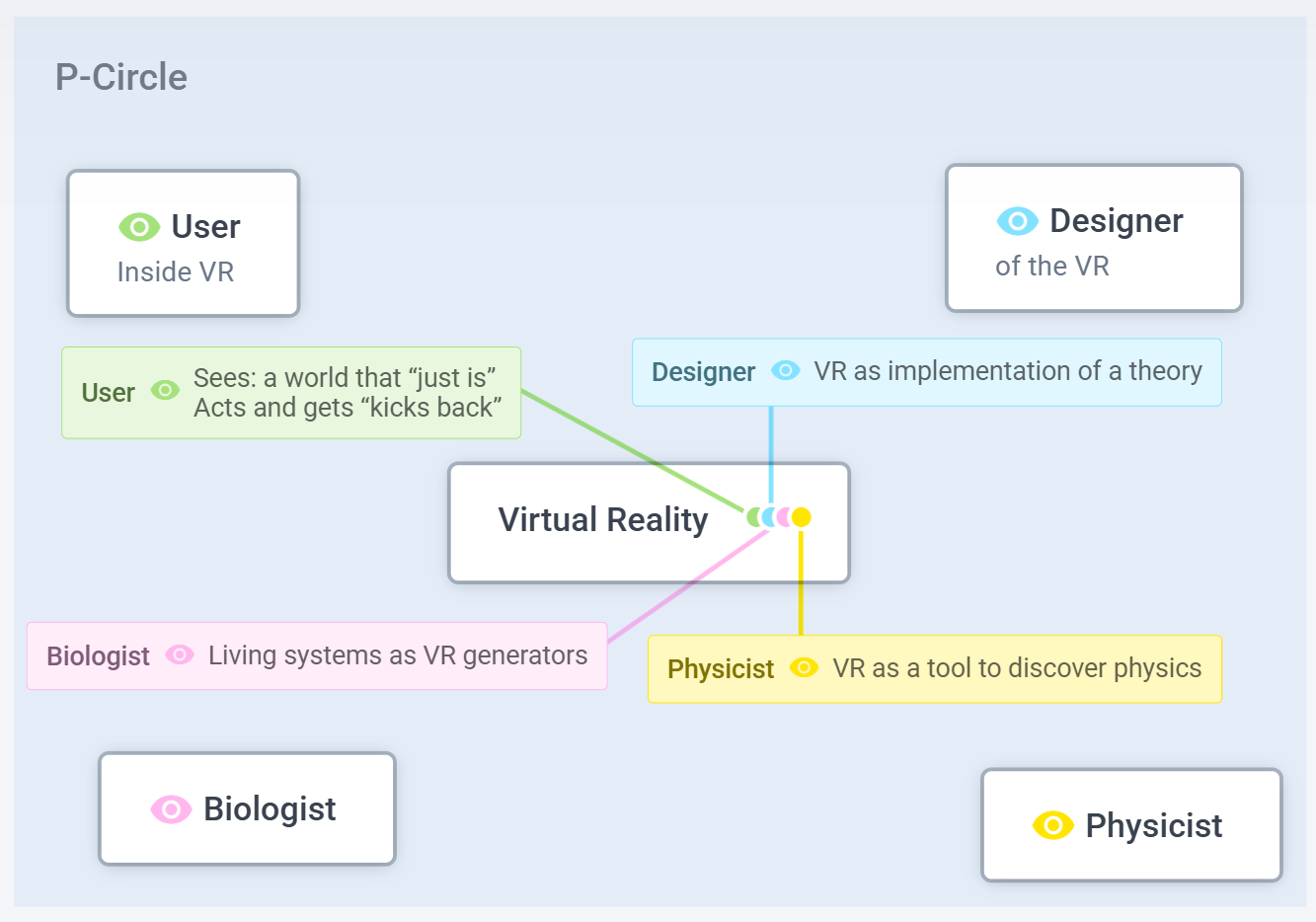Toggle the eye in green User perspective note
Screen dimensions: 1316x922
pyautogui.click(x=165, y=391)
